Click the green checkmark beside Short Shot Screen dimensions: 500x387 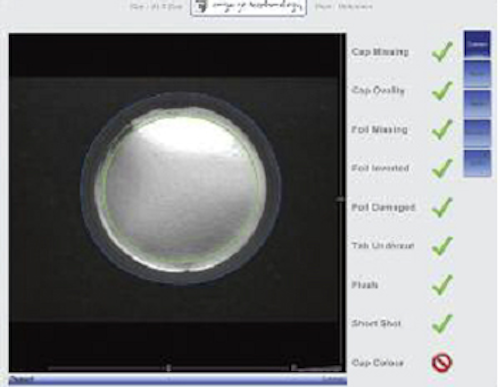[442, 323]
